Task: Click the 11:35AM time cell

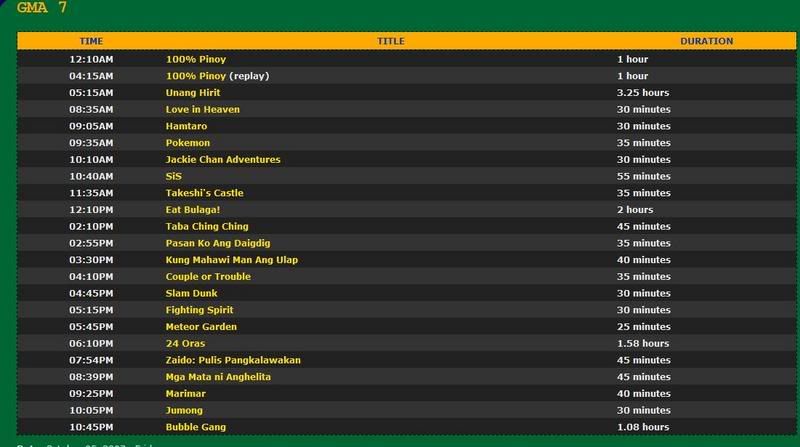Action: (x=91, y=193)
